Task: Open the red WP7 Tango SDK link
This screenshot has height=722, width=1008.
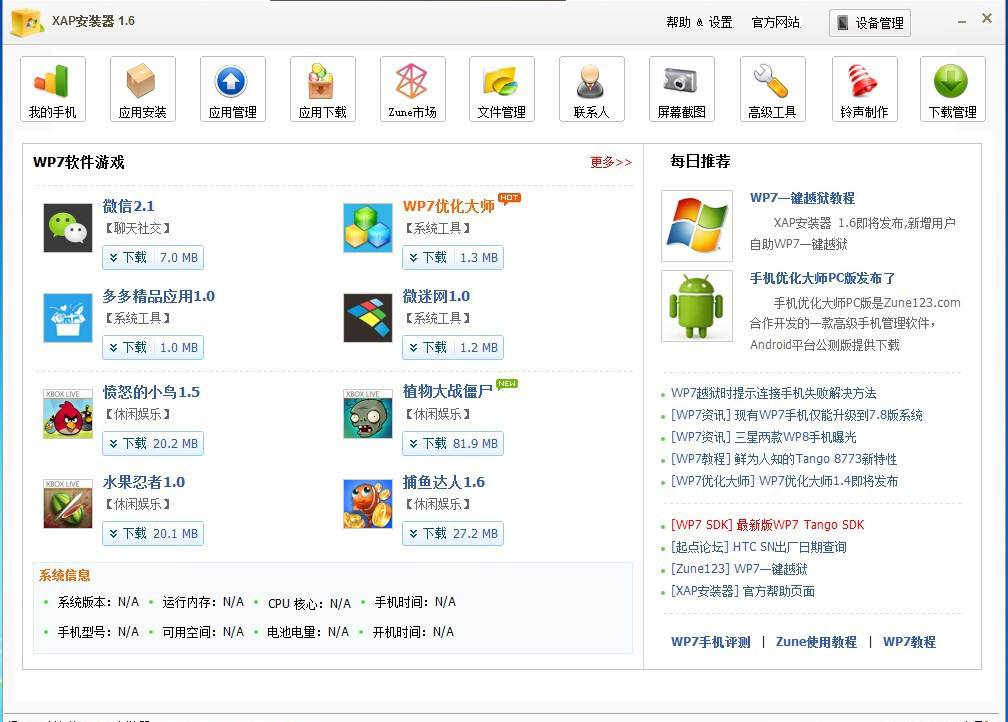Action: click(x=767, y=525)
